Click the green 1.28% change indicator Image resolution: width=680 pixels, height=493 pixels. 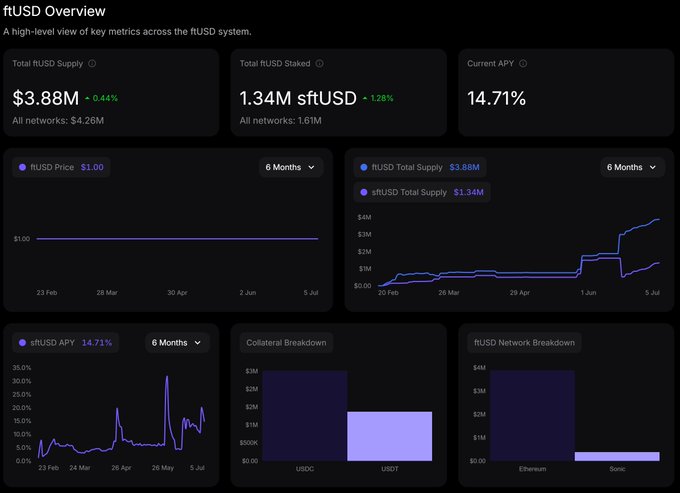(378, 98)
